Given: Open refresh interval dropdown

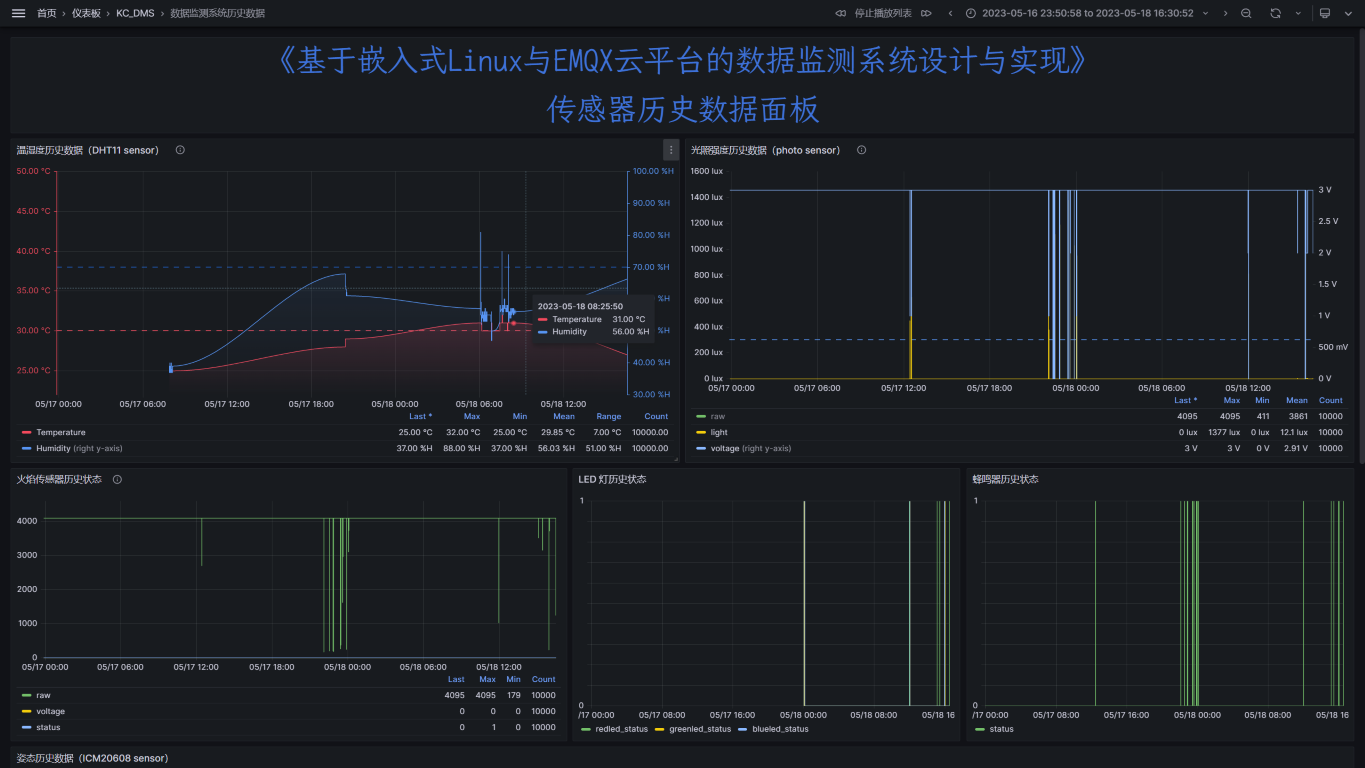Looking at the screenshot, I should click(1298, 13).
